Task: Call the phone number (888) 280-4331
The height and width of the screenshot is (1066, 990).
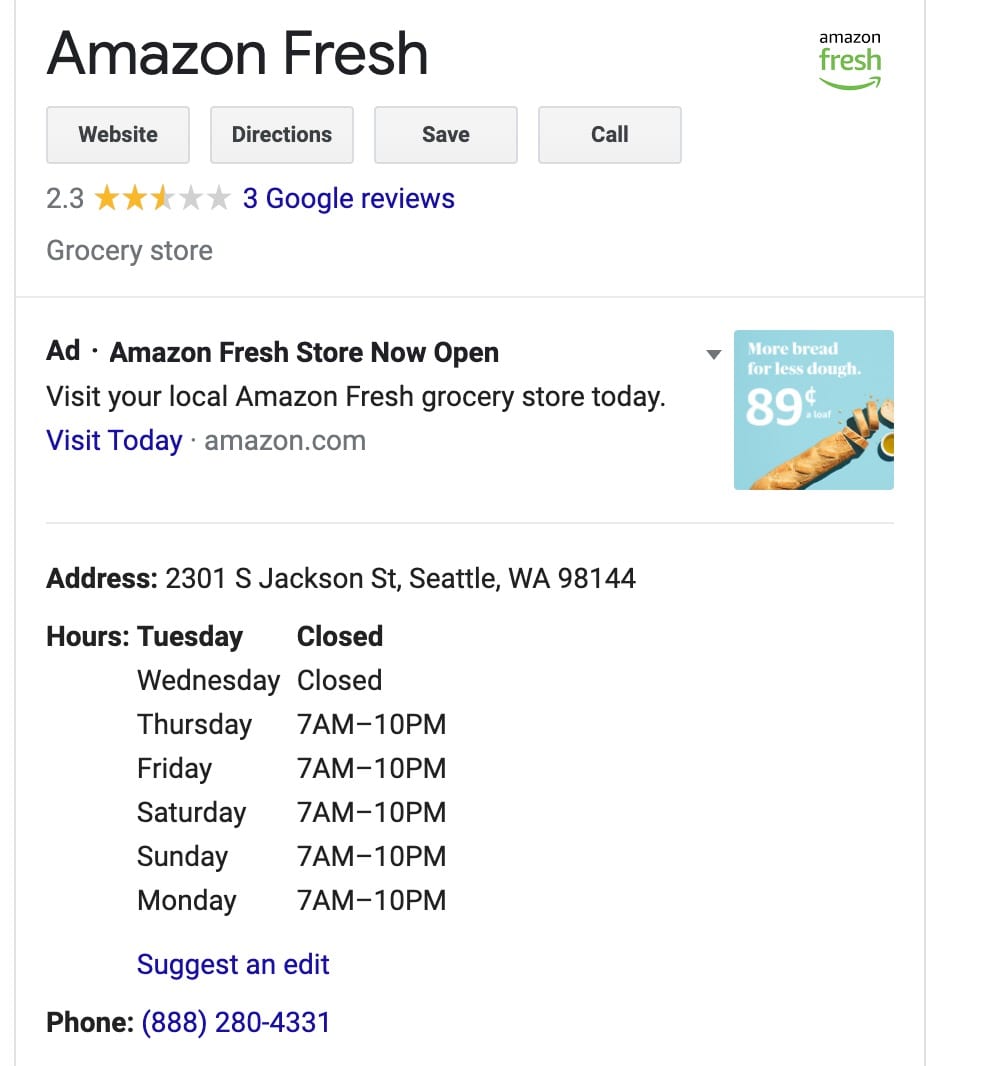Action: pos(235,1022)
